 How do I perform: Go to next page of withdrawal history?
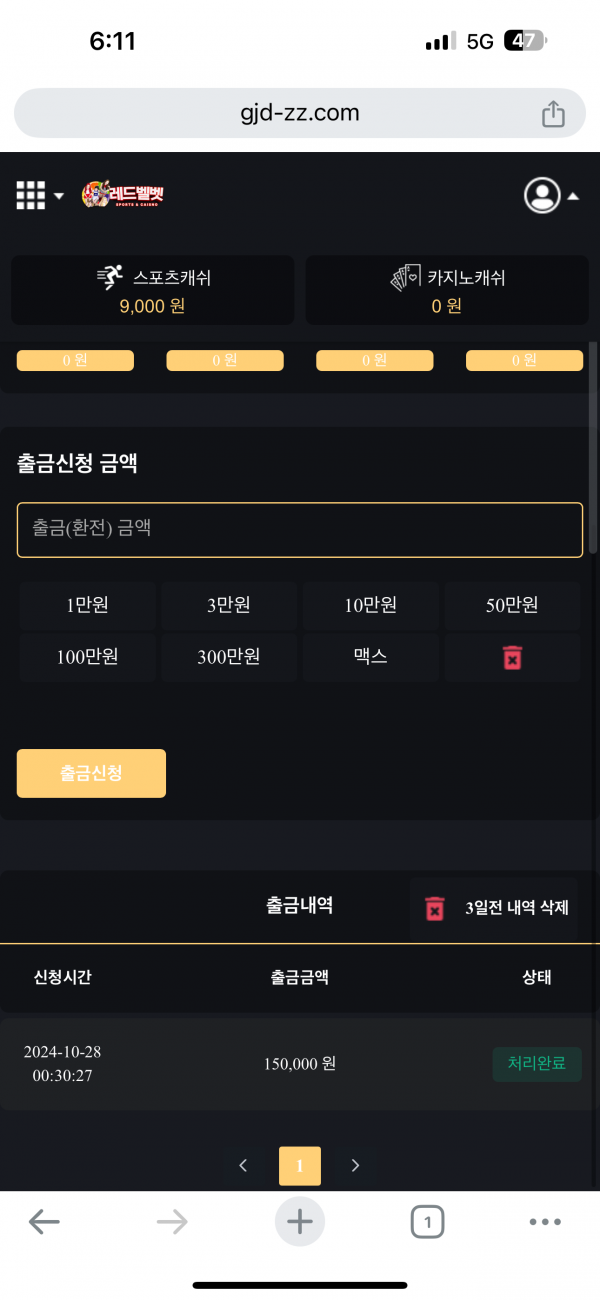tap(355, 1165)
